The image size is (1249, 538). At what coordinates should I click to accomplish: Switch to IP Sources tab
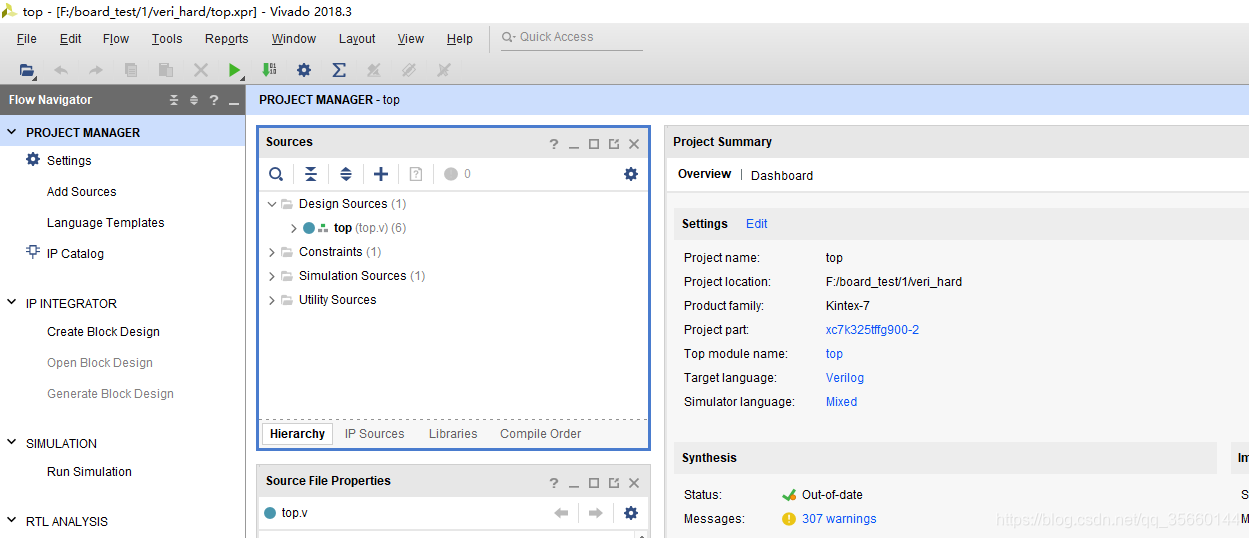(375, 434)
